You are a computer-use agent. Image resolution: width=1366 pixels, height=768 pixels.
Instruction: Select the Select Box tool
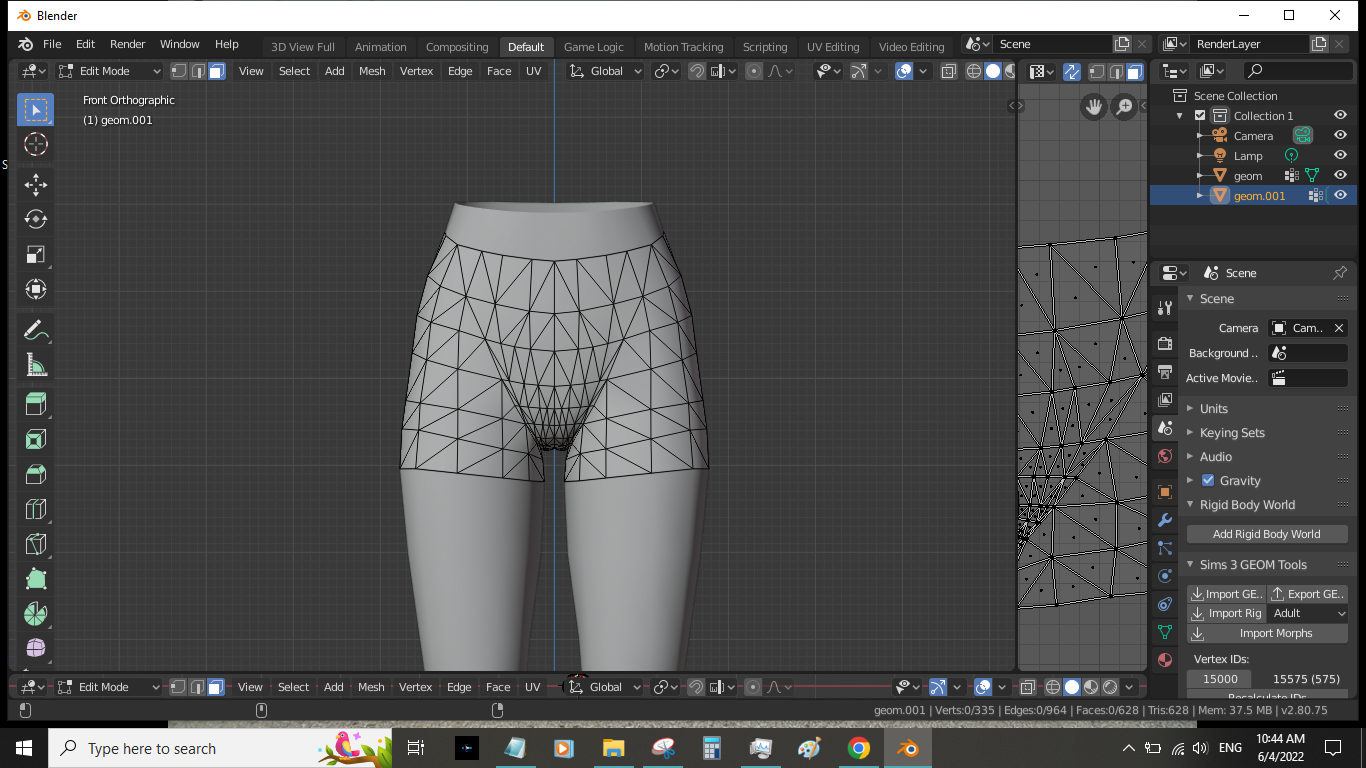tap(35, 109)
